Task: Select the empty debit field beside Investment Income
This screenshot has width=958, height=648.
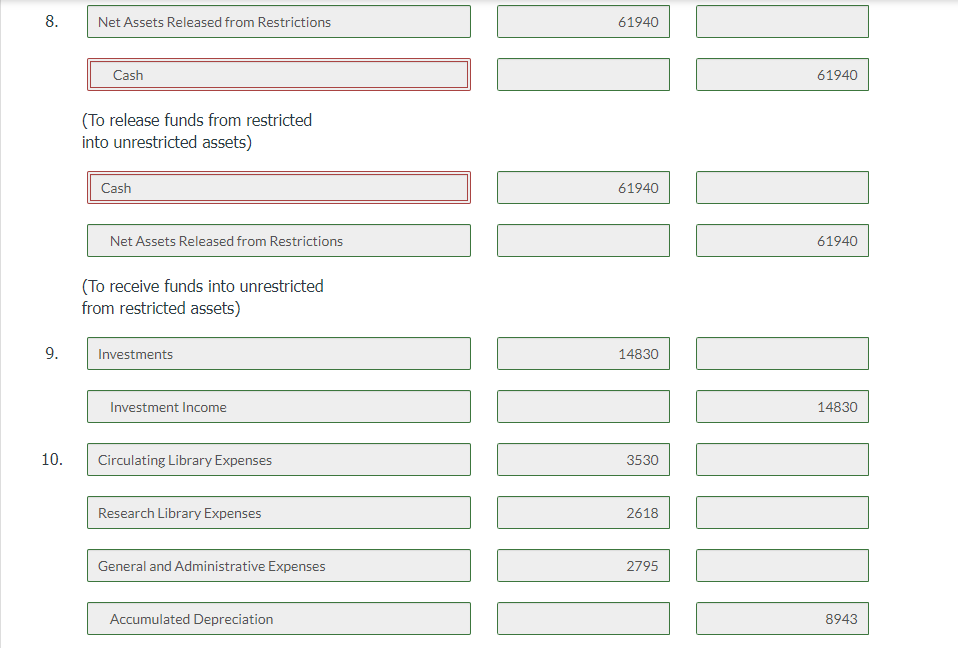Action: point(583,407)
